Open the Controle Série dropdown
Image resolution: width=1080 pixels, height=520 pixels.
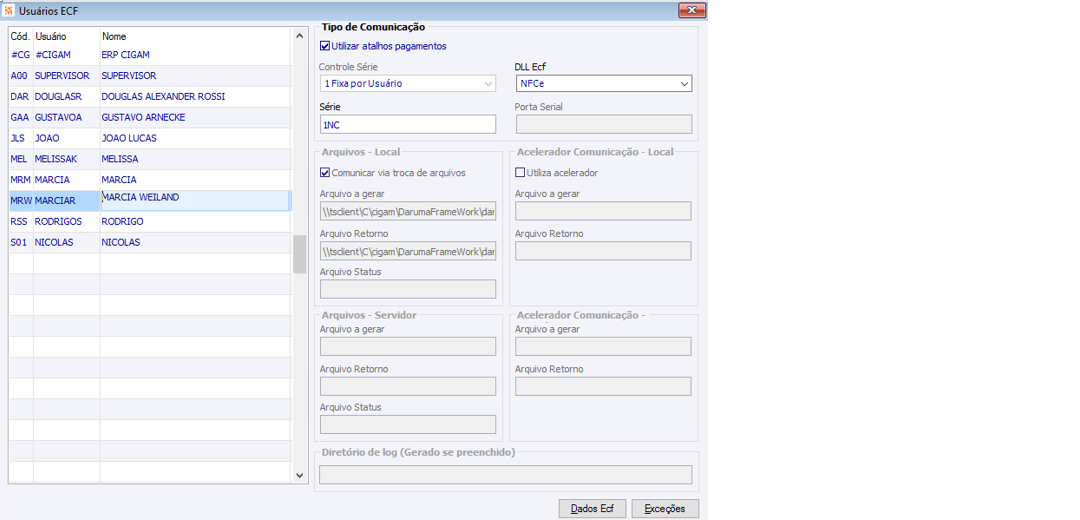click(407, 84)
